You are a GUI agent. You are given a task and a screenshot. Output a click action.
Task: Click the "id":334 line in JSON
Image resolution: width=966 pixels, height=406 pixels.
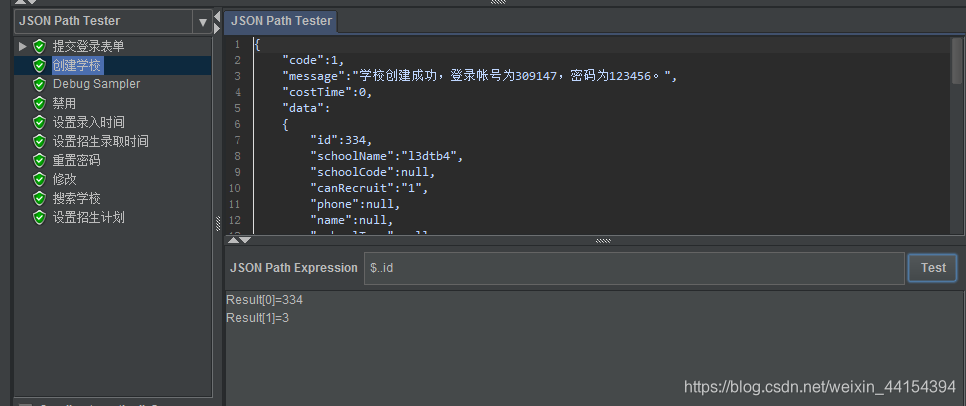click(341, 140)
